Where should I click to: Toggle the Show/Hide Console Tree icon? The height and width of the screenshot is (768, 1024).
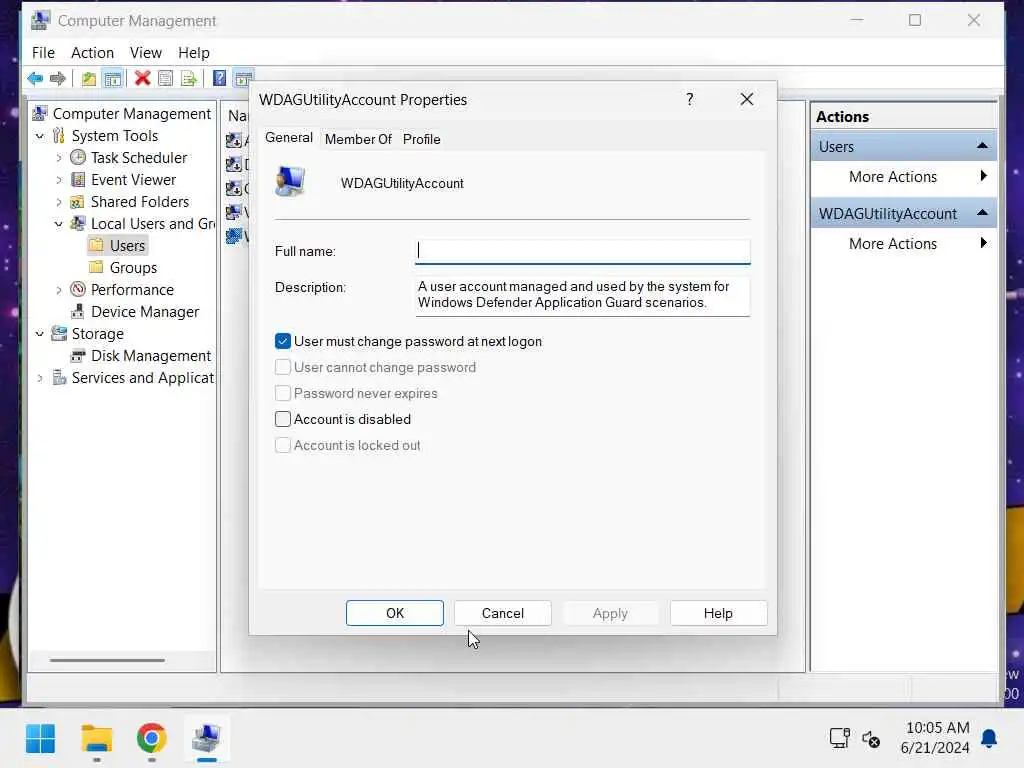click(x=113, y=79)
